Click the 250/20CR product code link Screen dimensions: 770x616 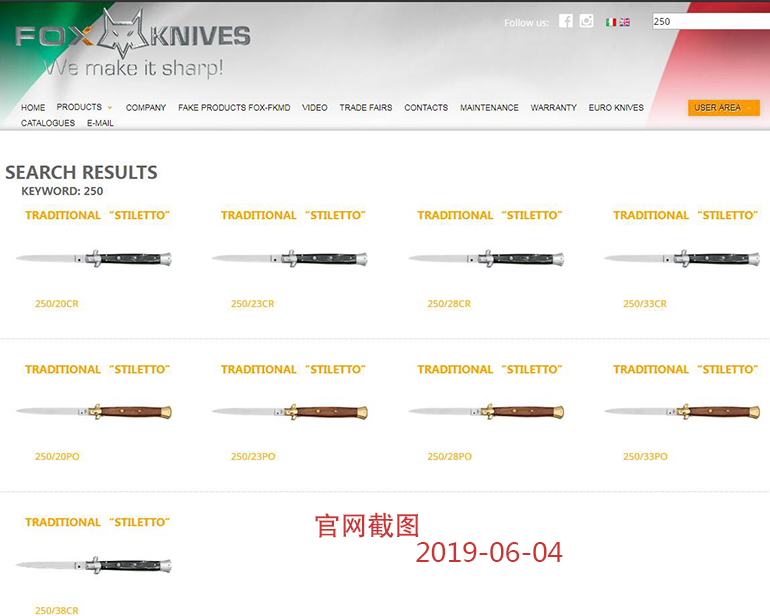coord(56,304)
